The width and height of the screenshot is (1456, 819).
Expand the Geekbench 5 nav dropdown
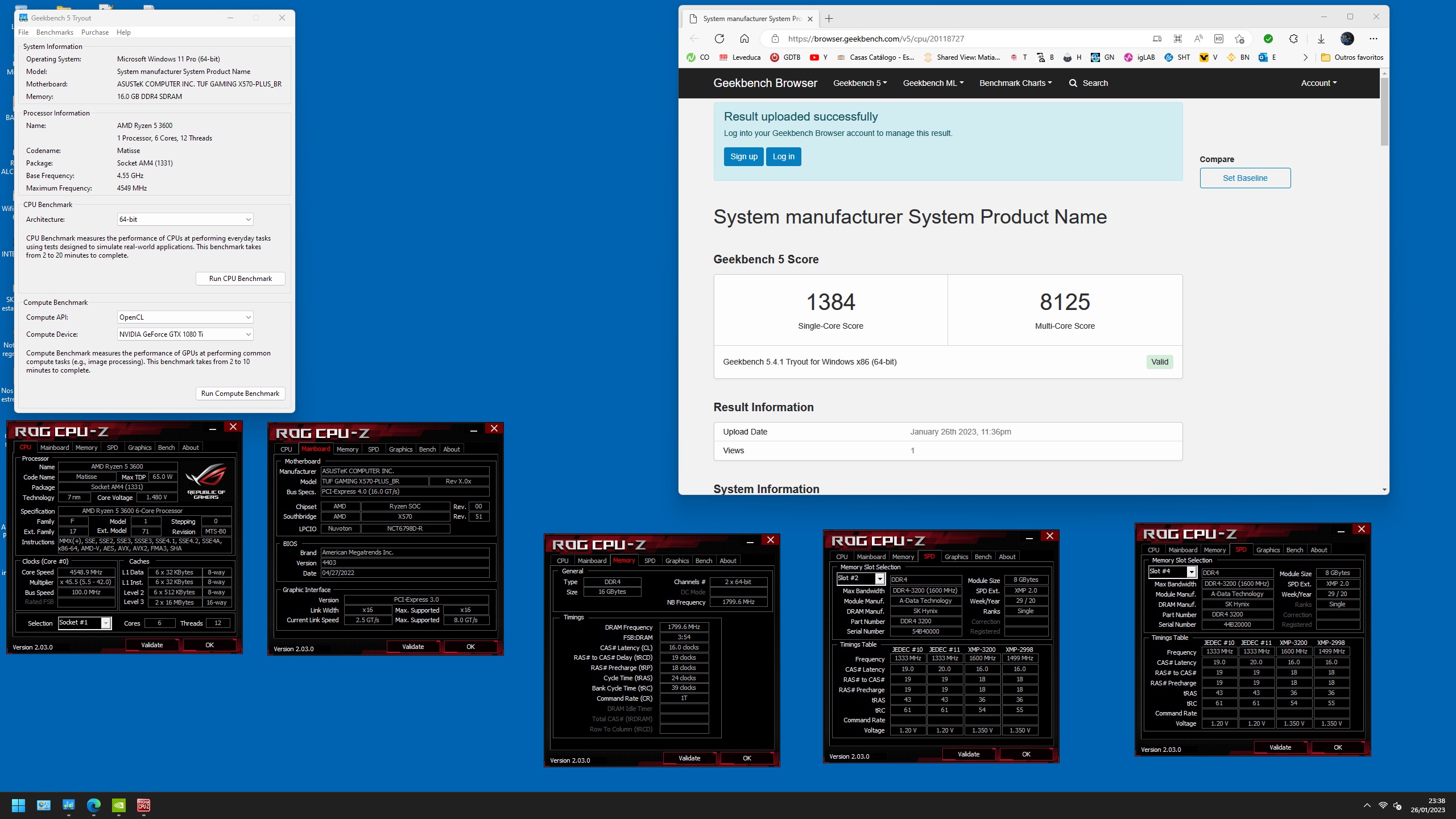pyautogui.click(x=859, y=83)
